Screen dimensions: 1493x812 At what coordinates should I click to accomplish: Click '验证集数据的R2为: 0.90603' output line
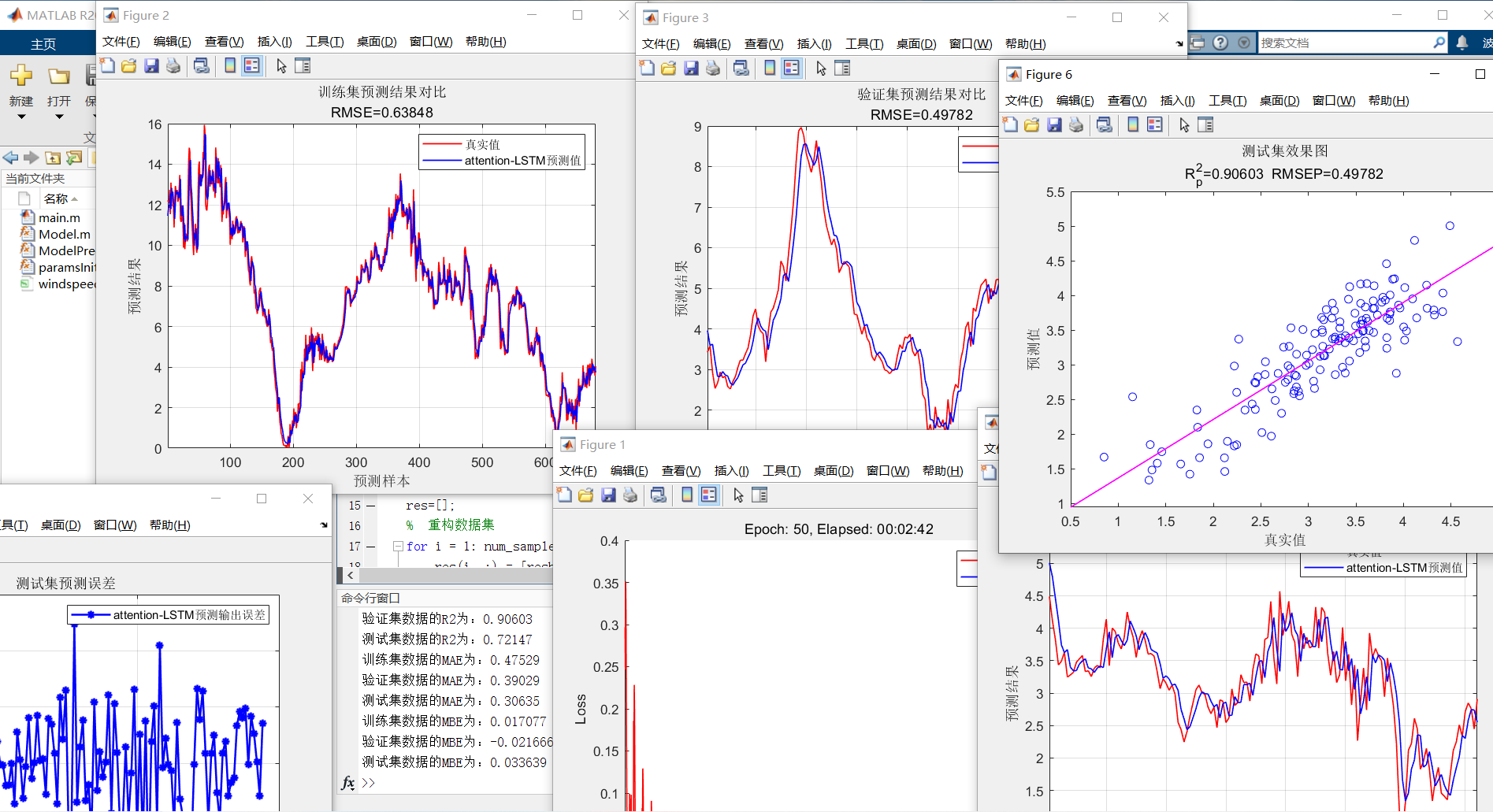point(448,619)
